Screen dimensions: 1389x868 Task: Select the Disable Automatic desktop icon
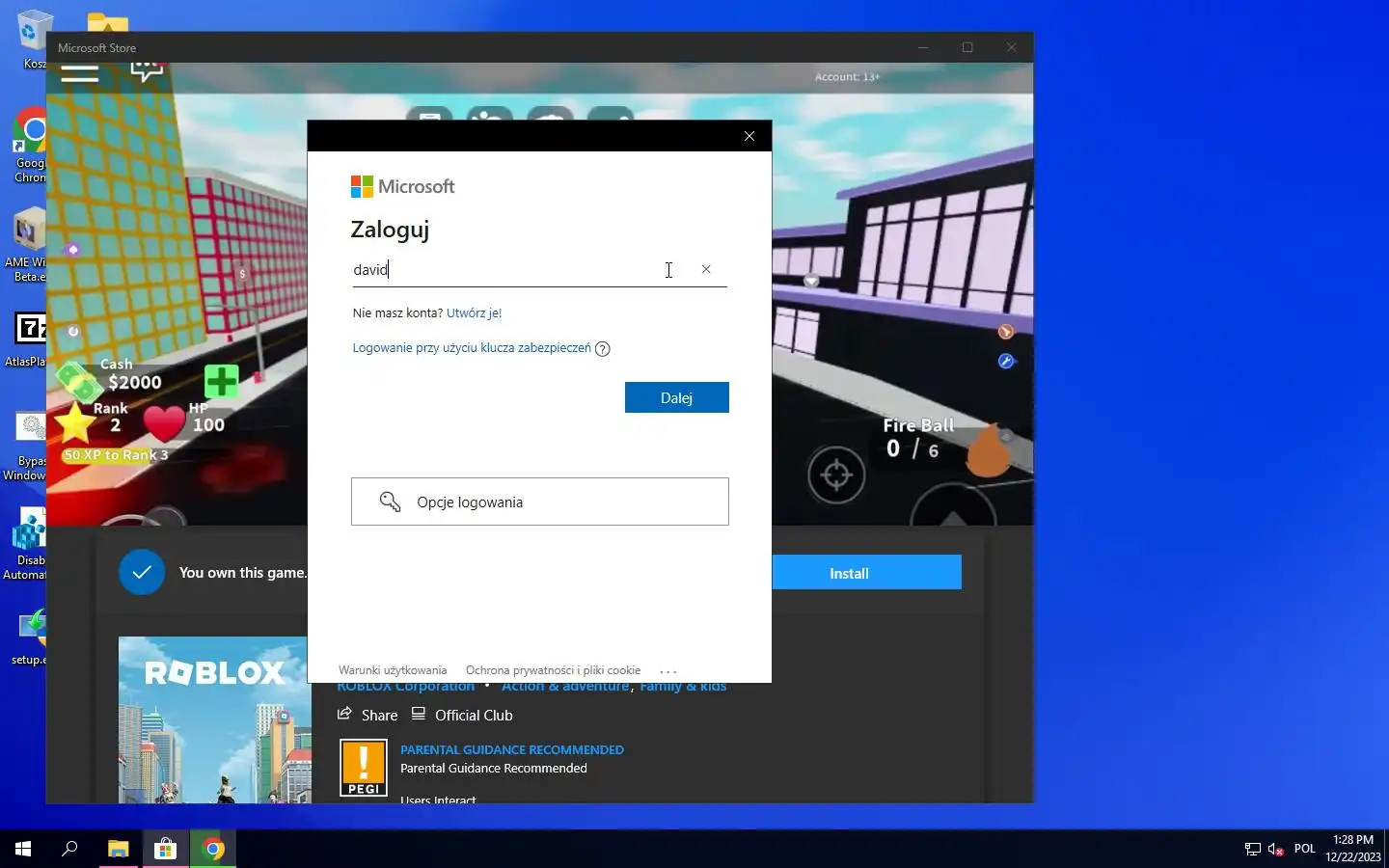point(26,545)
